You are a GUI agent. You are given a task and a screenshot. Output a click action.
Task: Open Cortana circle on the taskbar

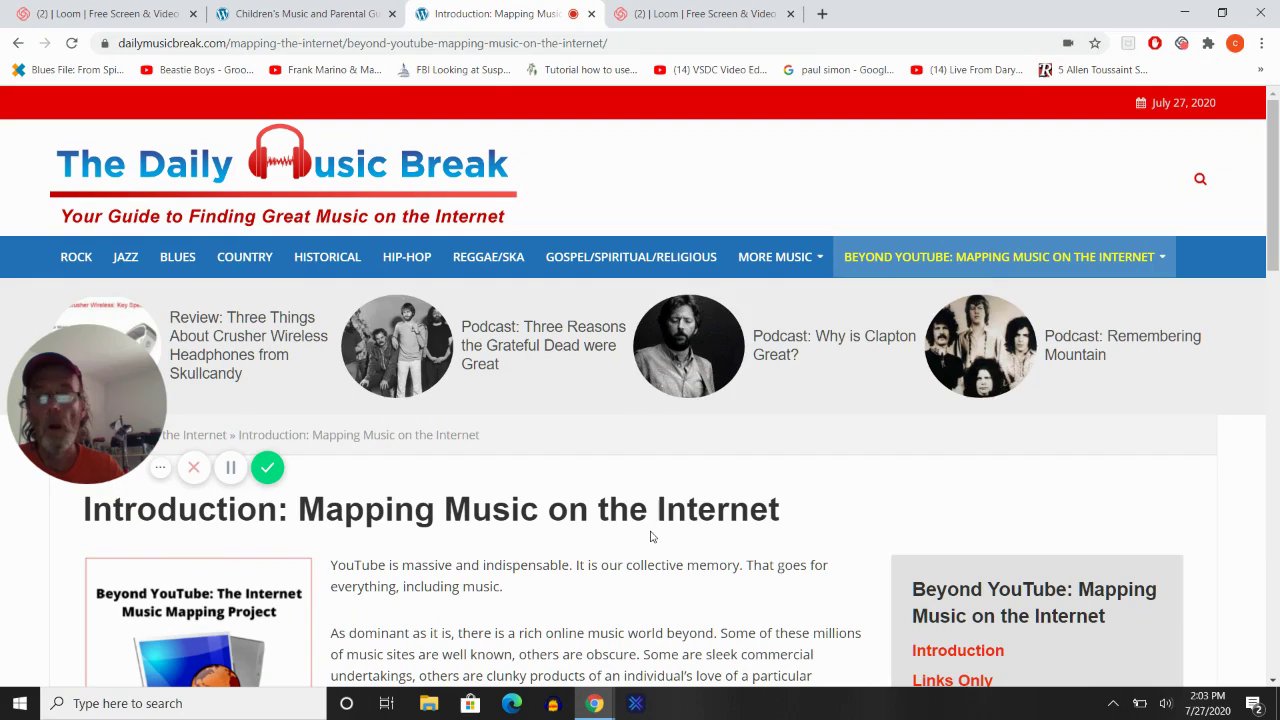coord(346,703)
